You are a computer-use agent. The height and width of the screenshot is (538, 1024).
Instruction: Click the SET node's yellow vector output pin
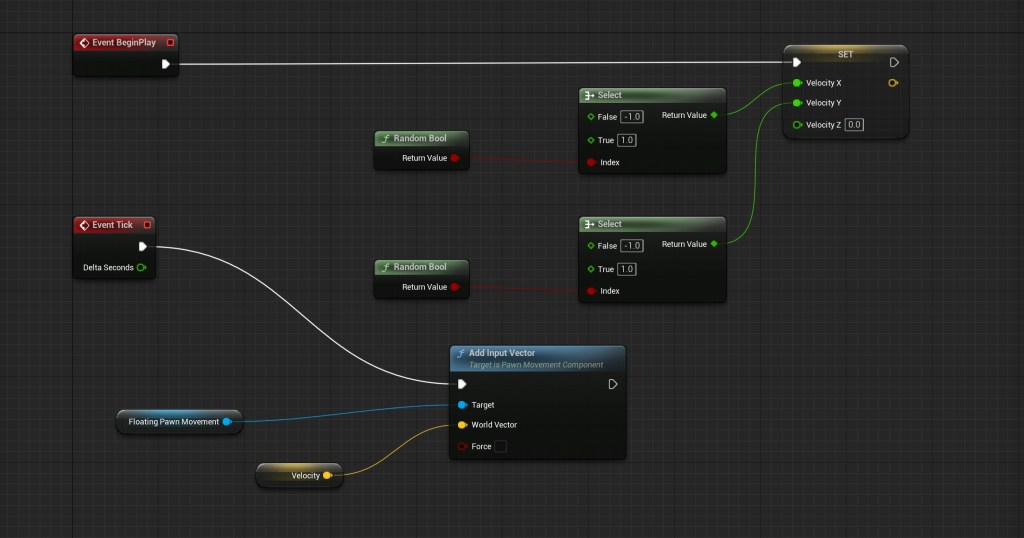click(893, 83)
